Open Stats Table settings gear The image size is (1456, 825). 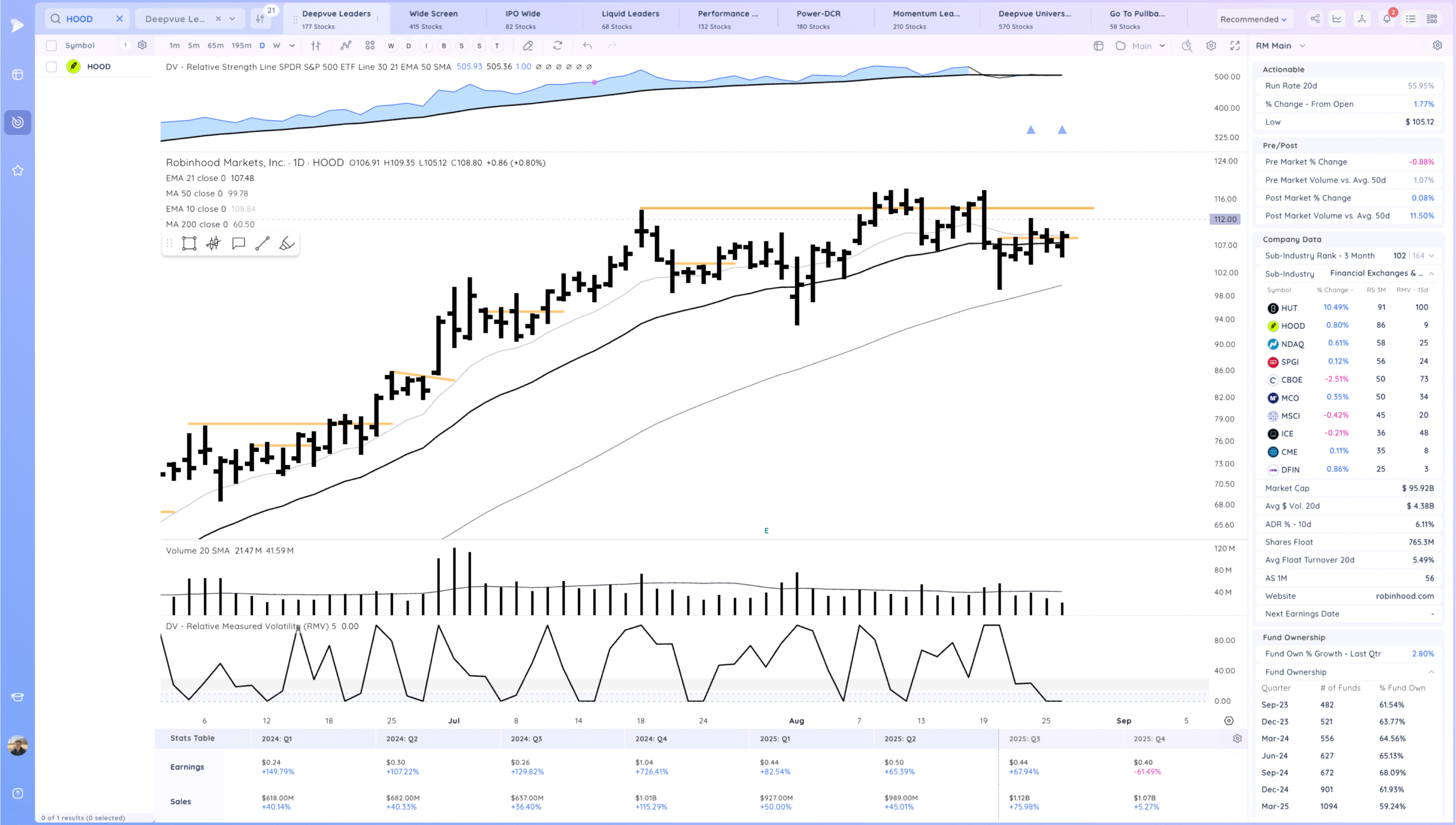click(x=1237, y=739)
